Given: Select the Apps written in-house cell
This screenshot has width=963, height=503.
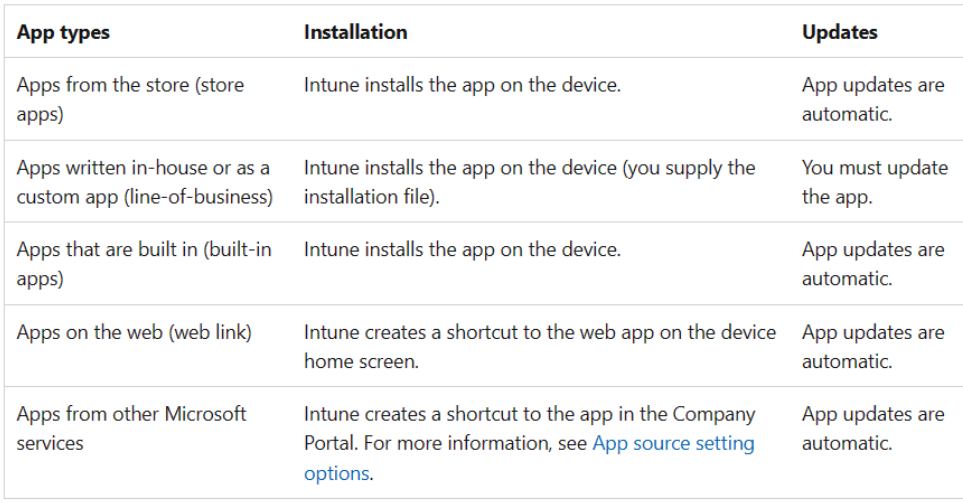Looking at the screenshot, I should point(143,181).
